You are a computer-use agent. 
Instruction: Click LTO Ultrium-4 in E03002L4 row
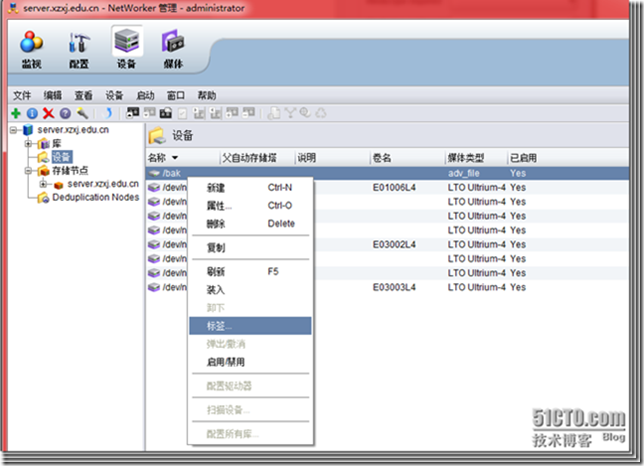tap(476, 245)
